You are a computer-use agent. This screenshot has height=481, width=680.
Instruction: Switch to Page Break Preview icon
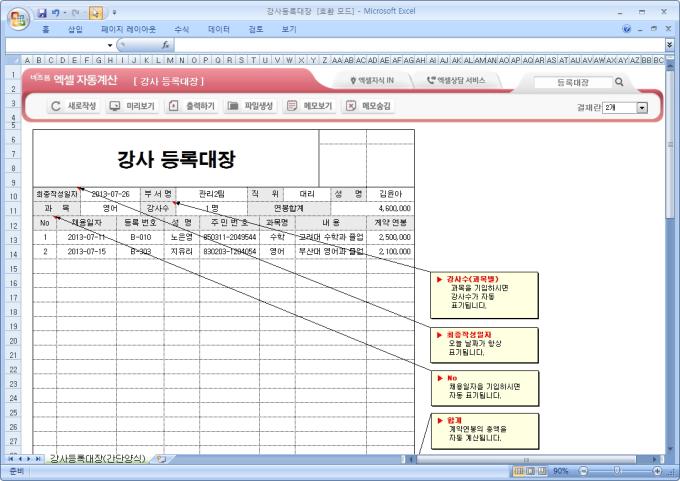point(542,471)
